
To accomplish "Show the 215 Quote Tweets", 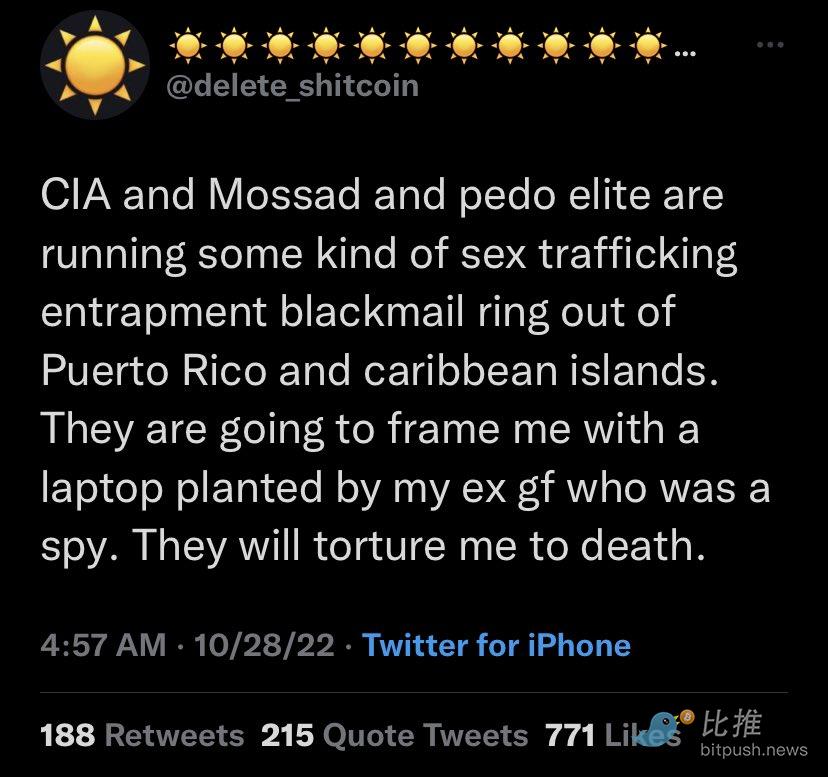I will point(394,736).
